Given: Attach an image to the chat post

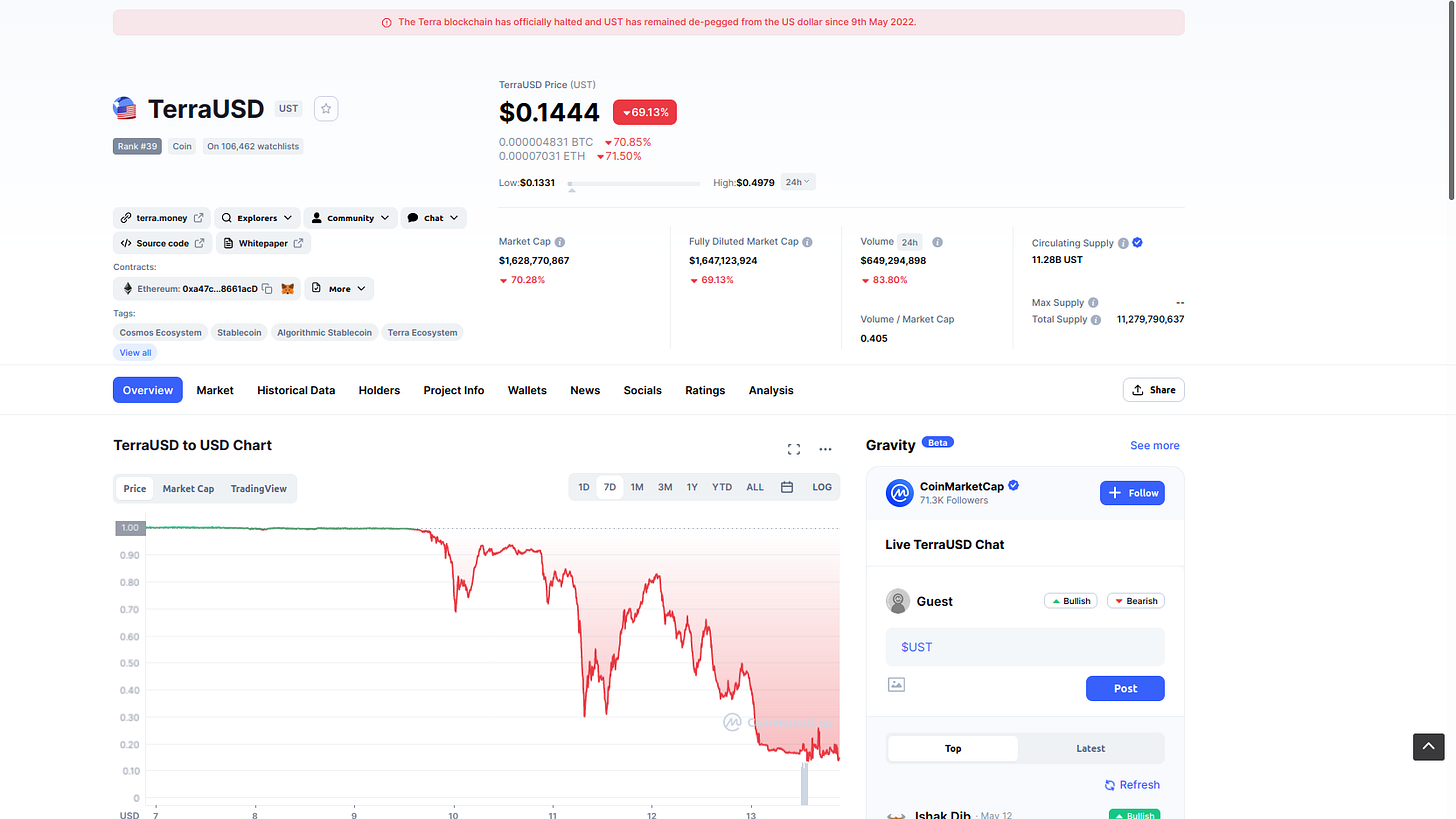Looking at the screenshot, I should pos(896,685).
